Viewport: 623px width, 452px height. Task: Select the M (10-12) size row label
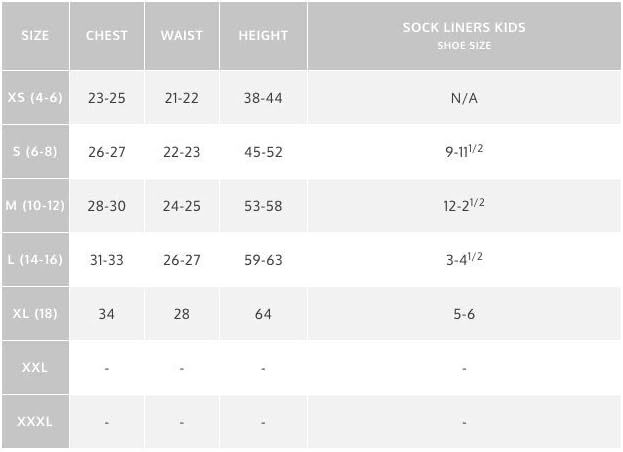(35, 205)
